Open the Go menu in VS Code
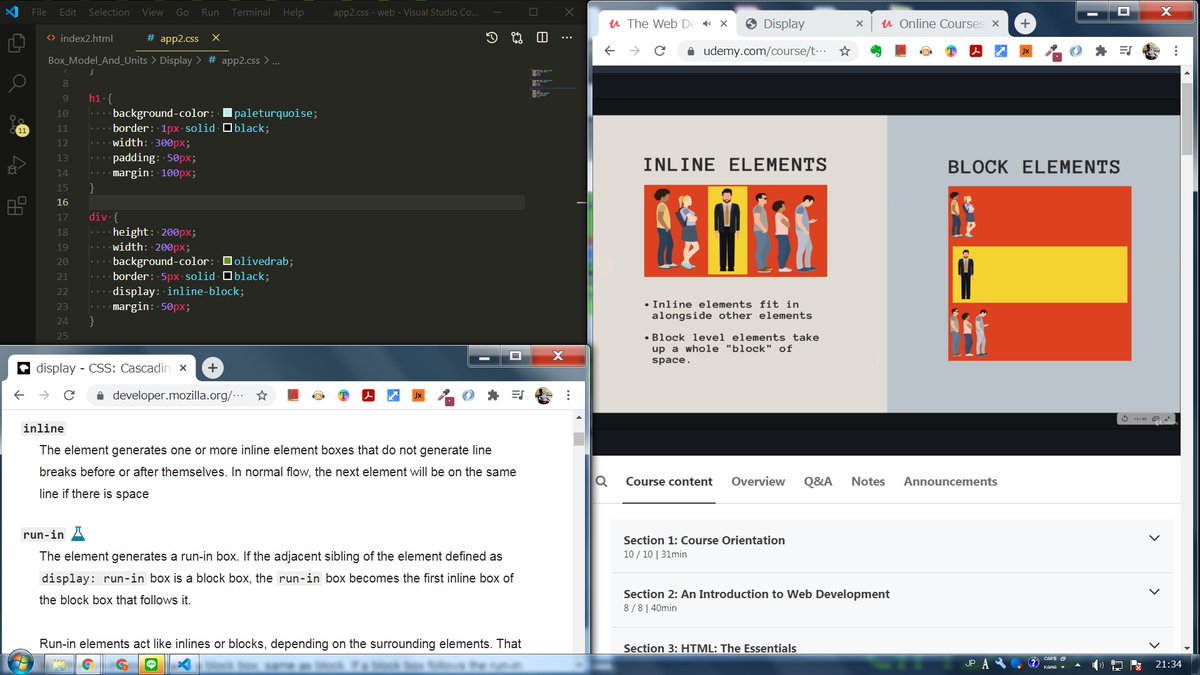This screenshot has height=675, width=1200. point(182,12)
